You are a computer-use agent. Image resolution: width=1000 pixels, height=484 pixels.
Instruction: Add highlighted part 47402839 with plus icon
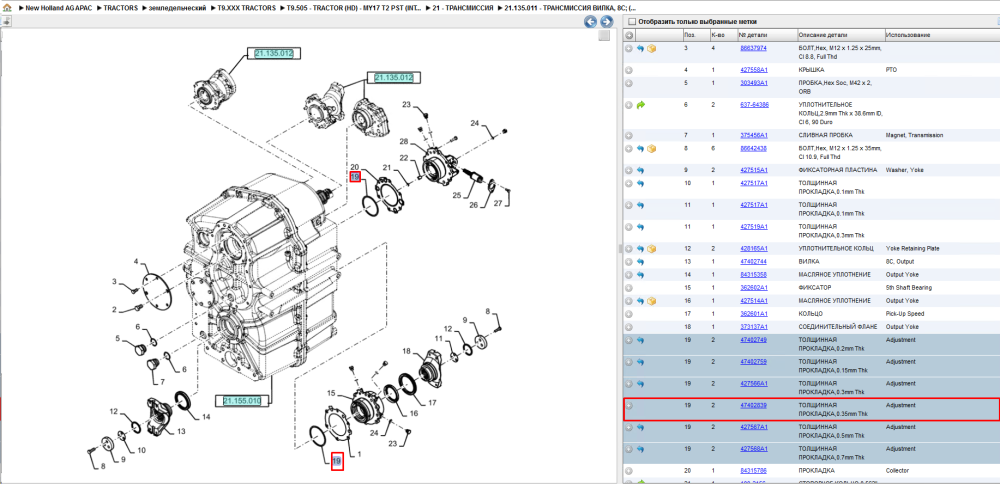click(629, 406)
